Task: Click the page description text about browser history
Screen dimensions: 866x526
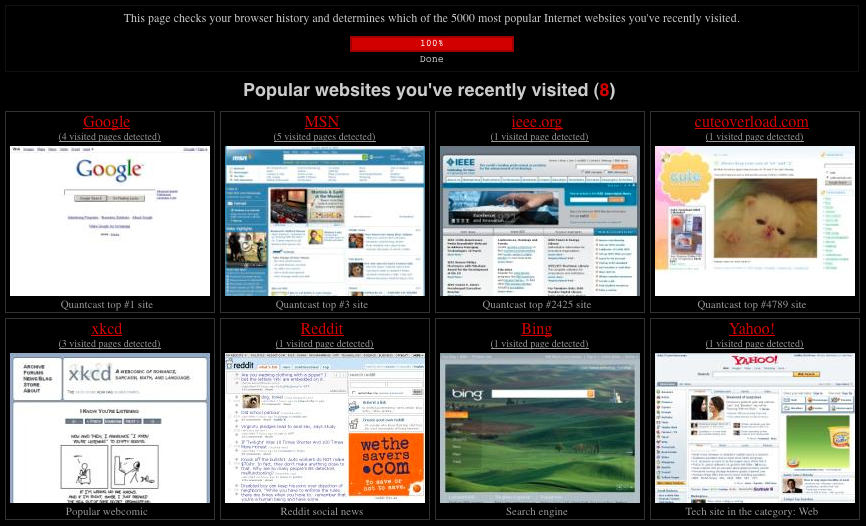Action: point(432,18)
